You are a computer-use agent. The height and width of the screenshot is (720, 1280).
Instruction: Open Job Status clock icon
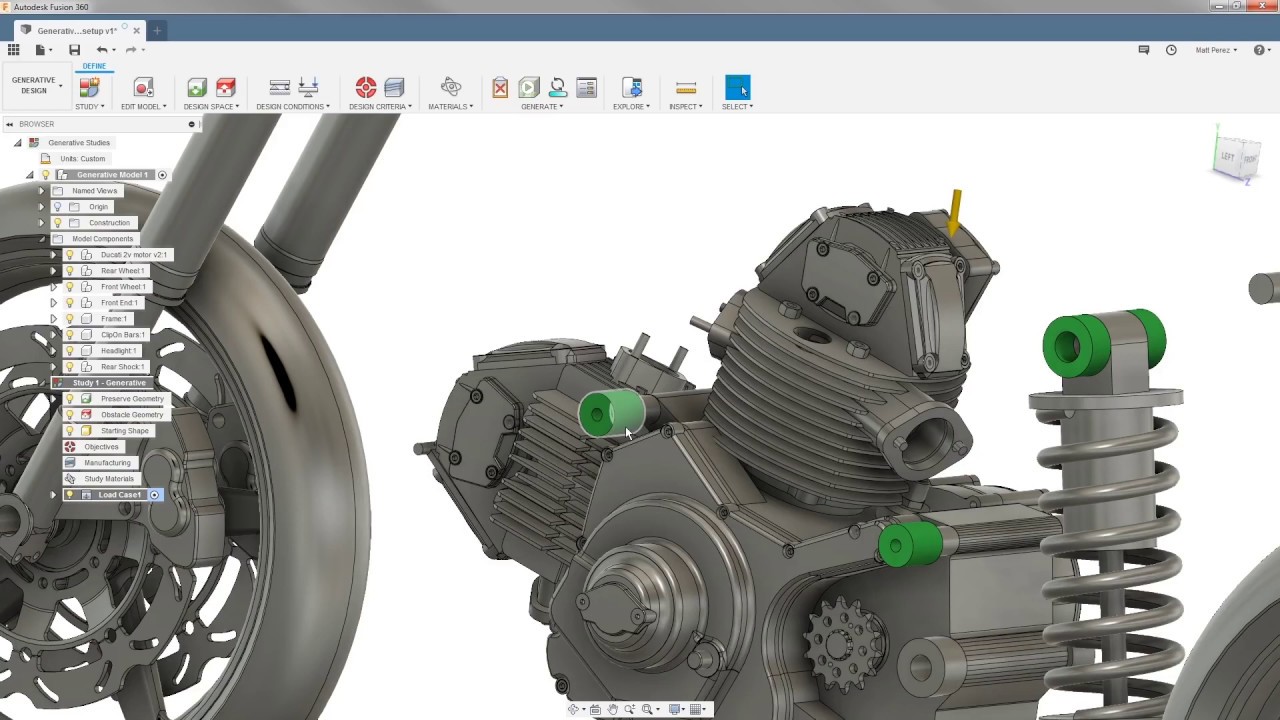(x=1171, y=50)
